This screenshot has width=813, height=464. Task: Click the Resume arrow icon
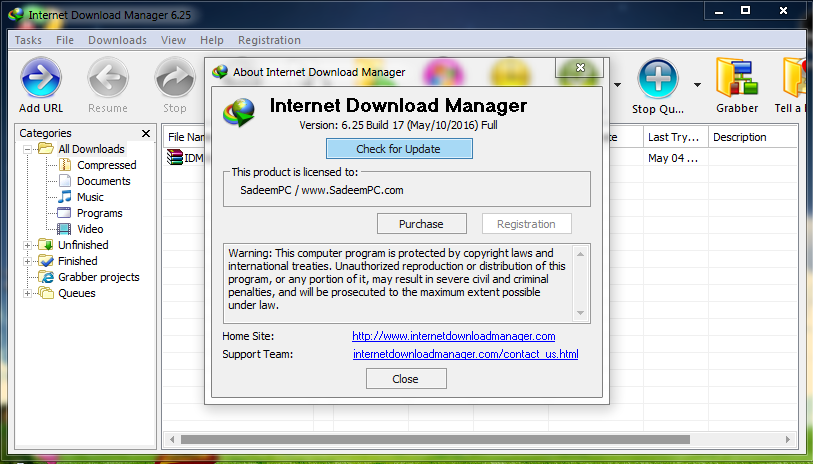pyautogui.click(x=108, y=78)
